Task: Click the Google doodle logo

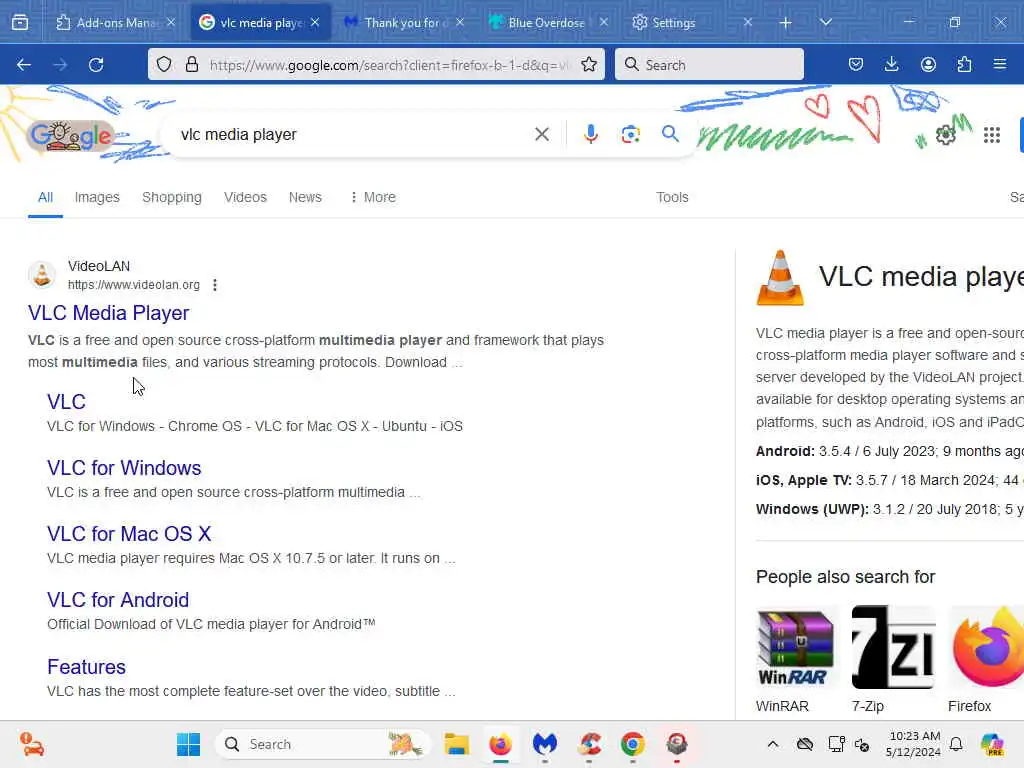Action: tap(71, 136)
